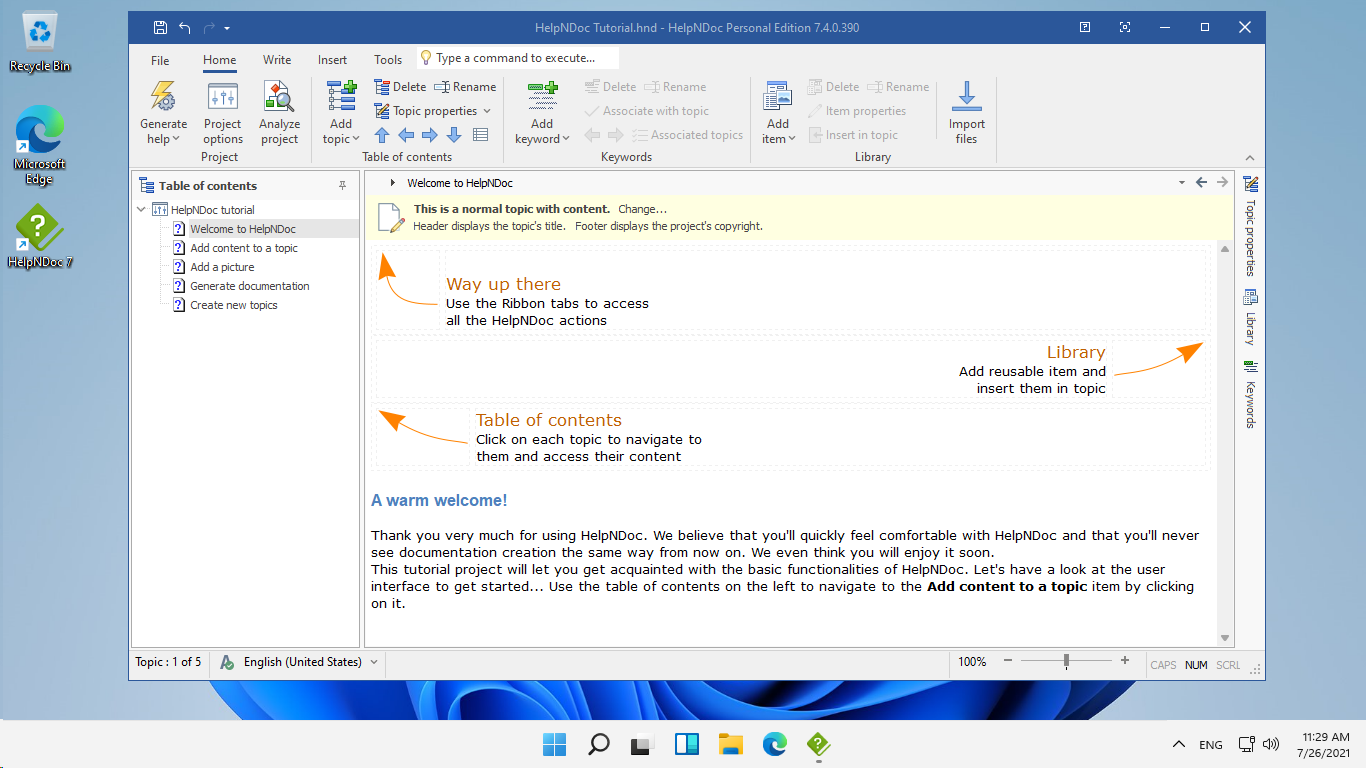
Task: Open taskbar Search
Action: [598, 744]
